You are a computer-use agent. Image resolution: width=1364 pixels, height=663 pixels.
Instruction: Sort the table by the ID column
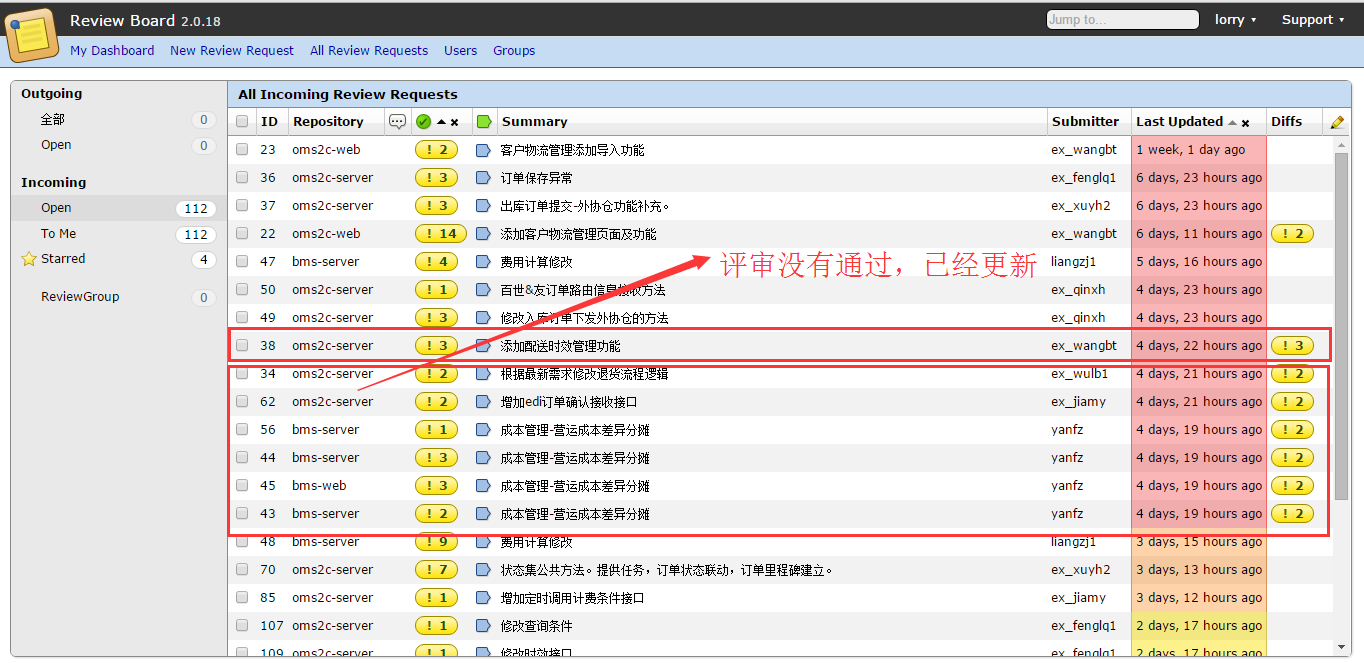(x=269, y=122)
